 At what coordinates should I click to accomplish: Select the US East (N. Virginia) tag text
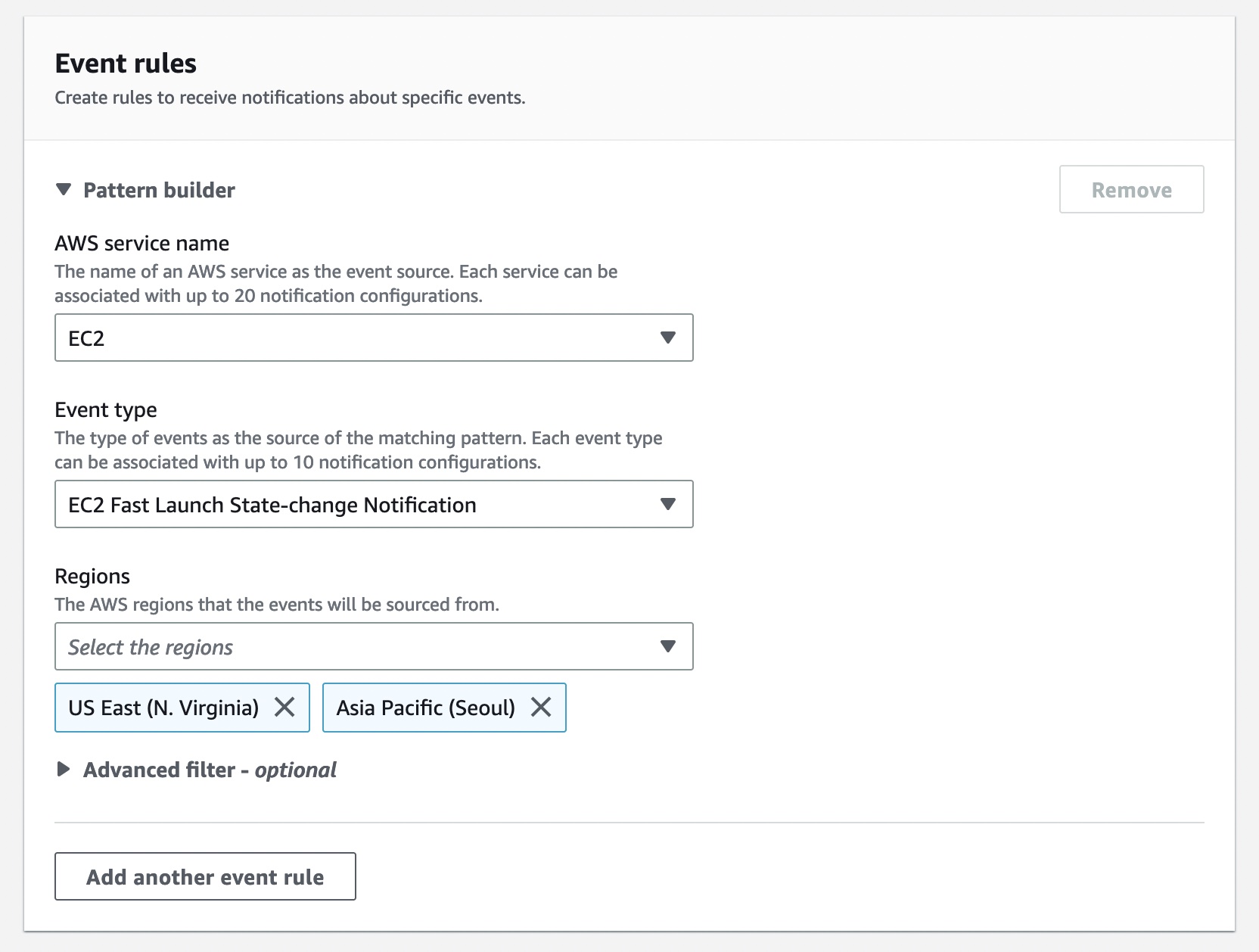[163, 708]
